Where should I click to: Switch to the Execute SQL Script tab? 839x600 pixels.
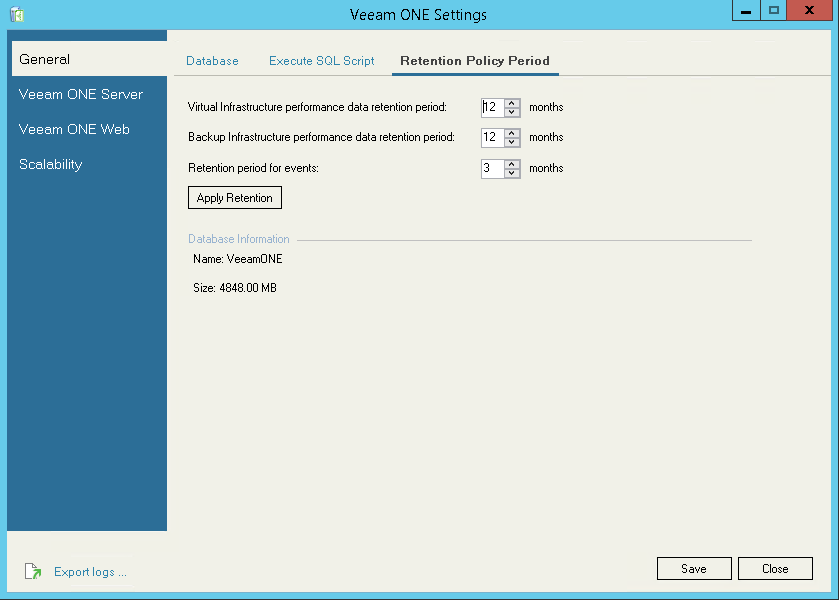coord(322,60)
